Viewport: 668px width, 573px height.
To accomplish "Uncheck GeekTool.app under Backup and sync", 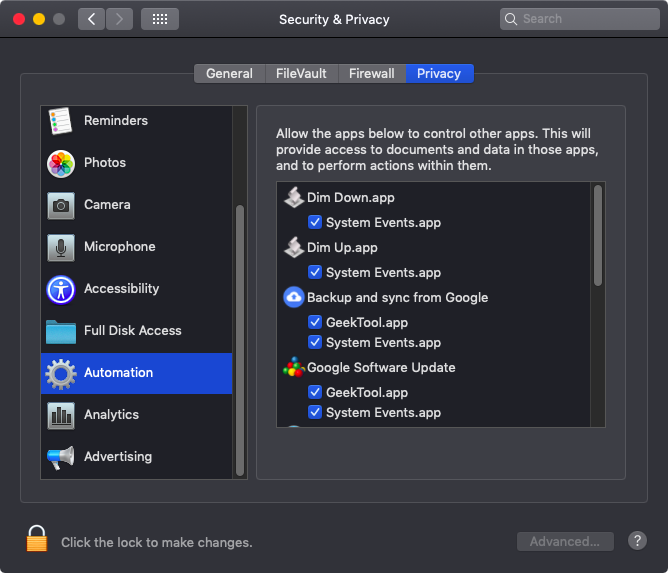I will pyautogui.click(x=315, y=322).
